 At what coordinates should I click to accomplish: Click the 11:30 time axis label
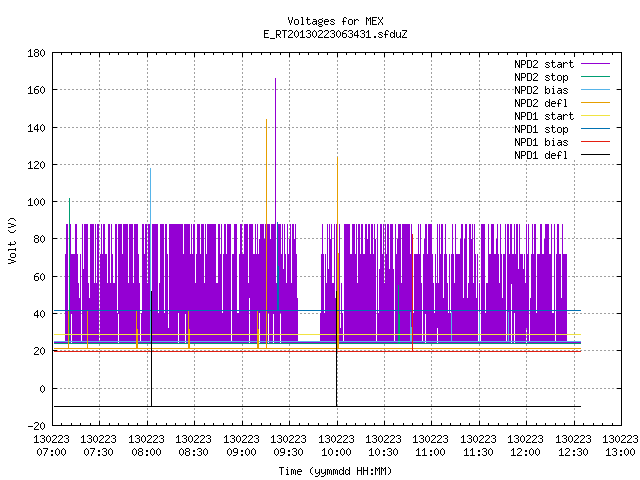[x=478, y=452]
